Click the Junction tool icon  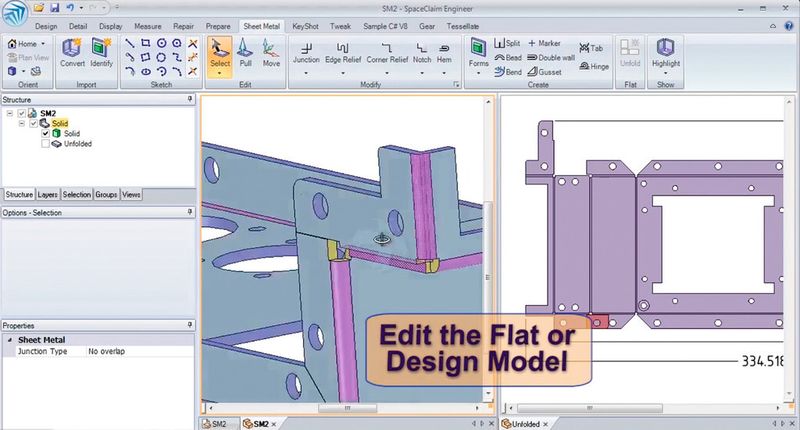pos(306,49)
